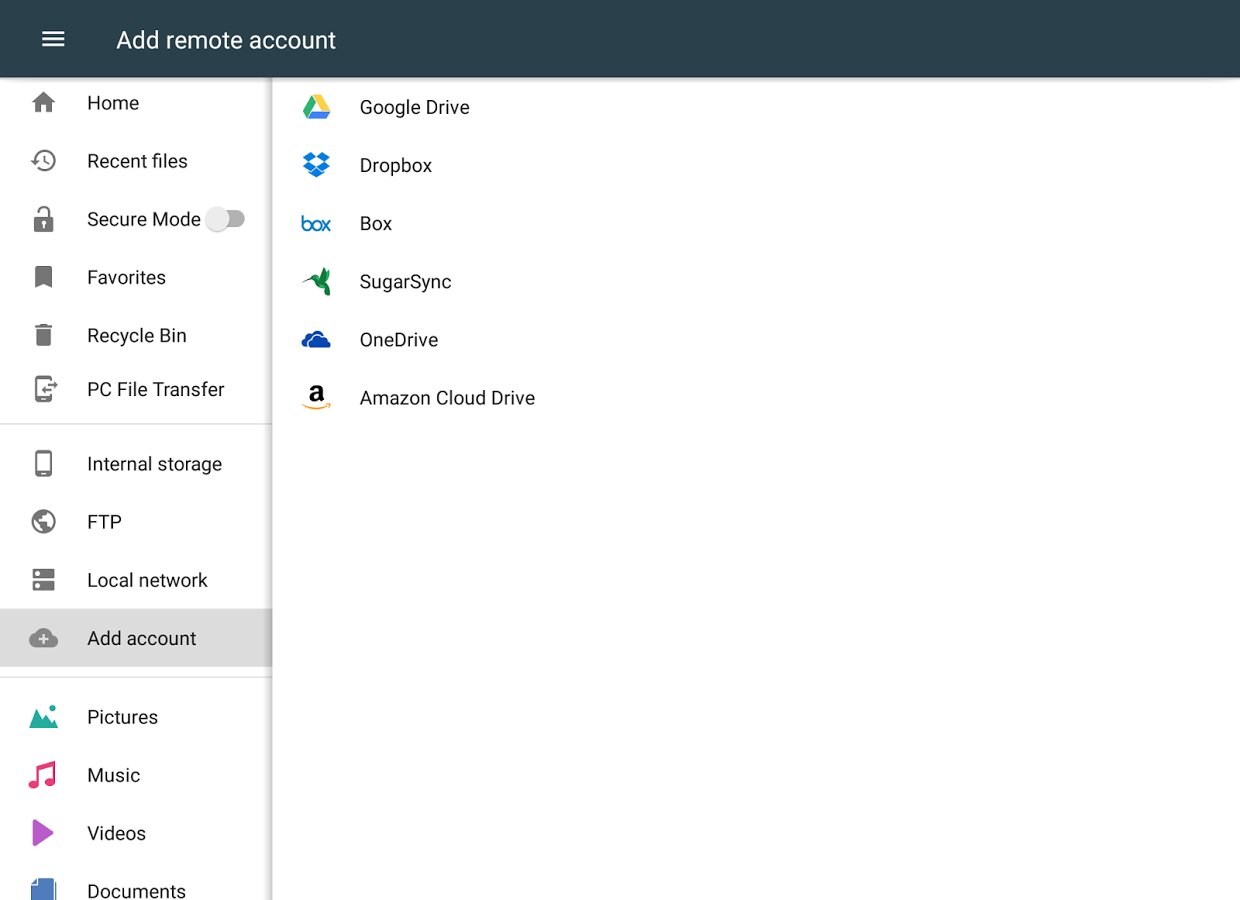Open the Music category

113,775
